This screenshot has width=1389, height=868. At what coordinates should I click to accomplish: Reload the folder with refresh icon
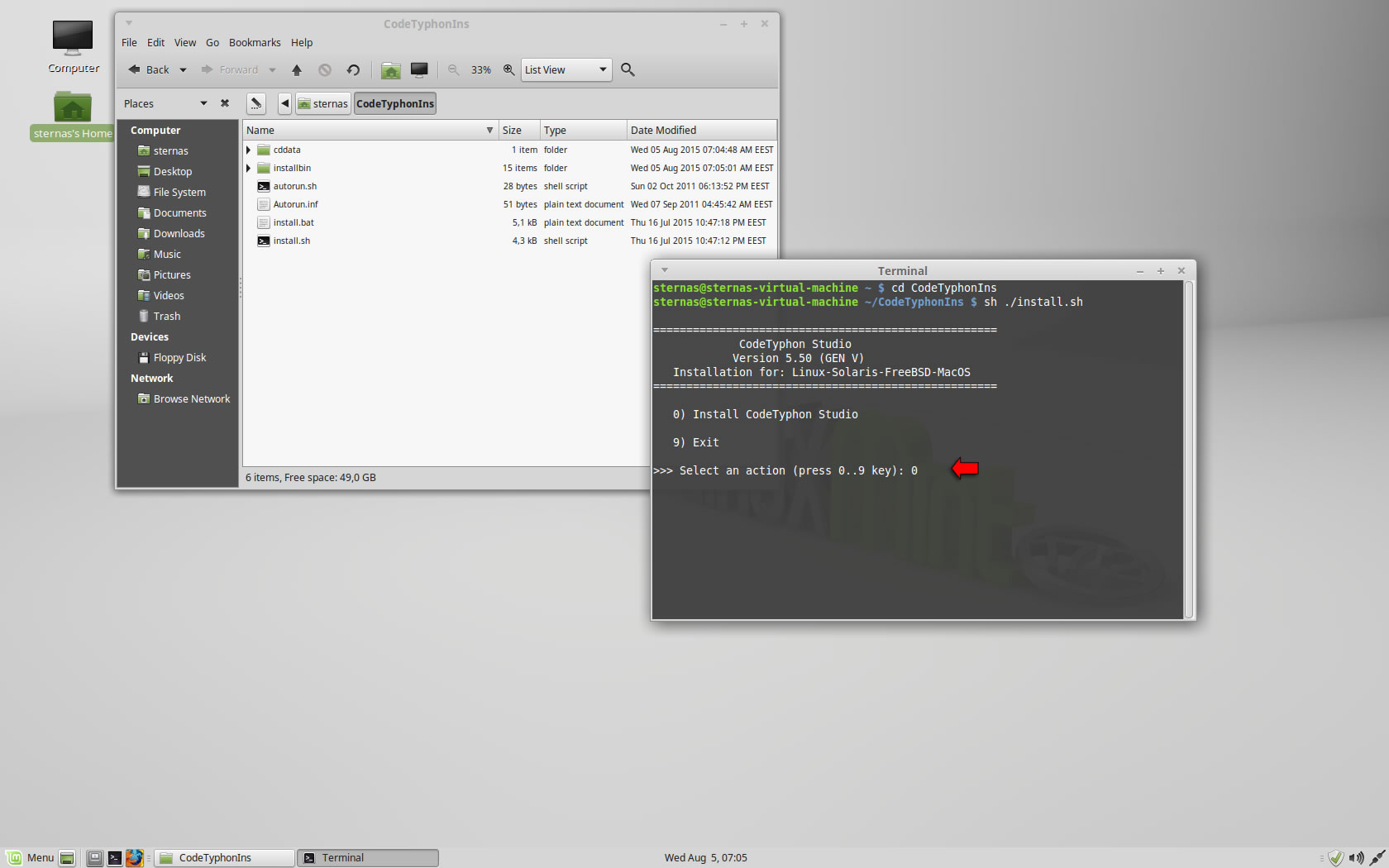pos(353,70)
